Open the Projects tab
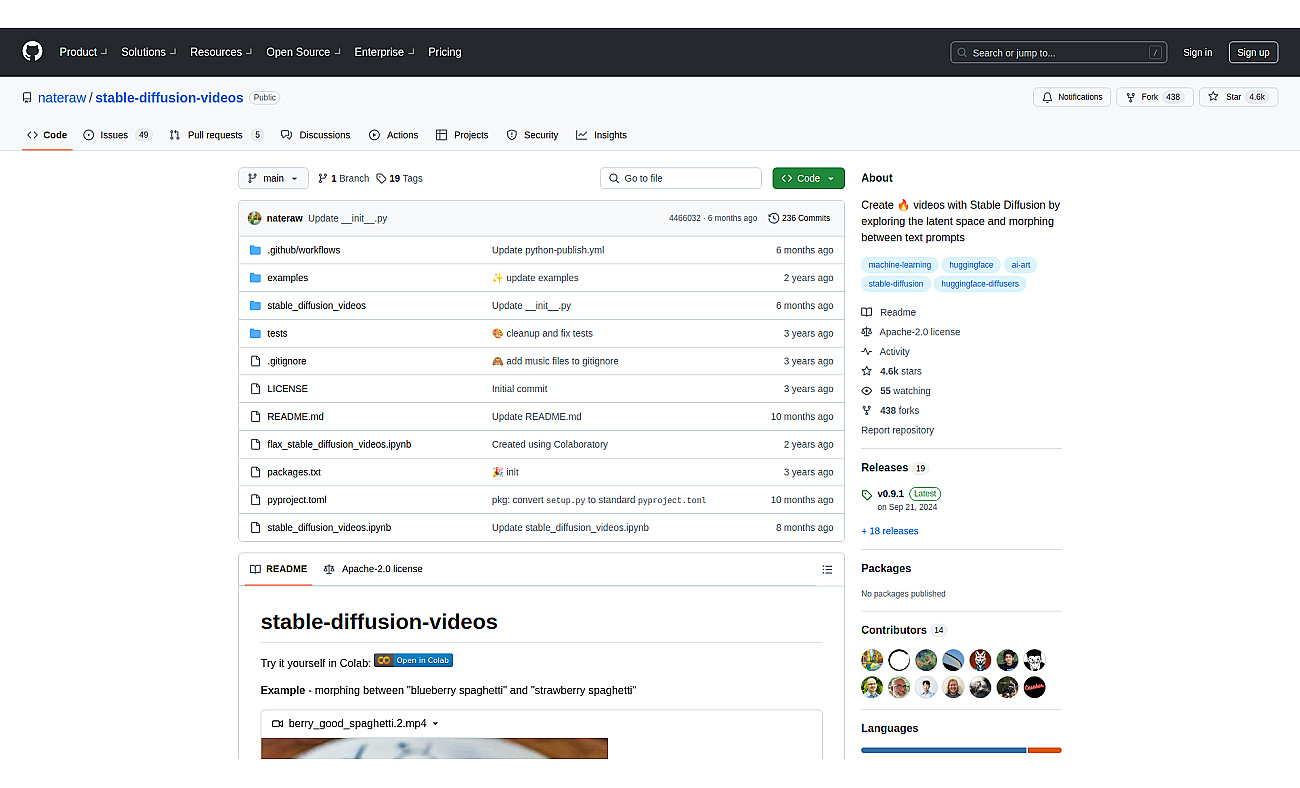The width and height of the screenshot is (1300, 788). [x=462, y=135]
